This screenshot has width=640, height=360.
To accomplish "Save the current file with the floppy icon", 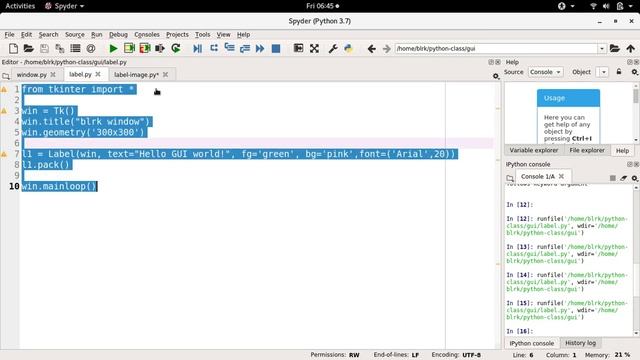I will 44,49.
